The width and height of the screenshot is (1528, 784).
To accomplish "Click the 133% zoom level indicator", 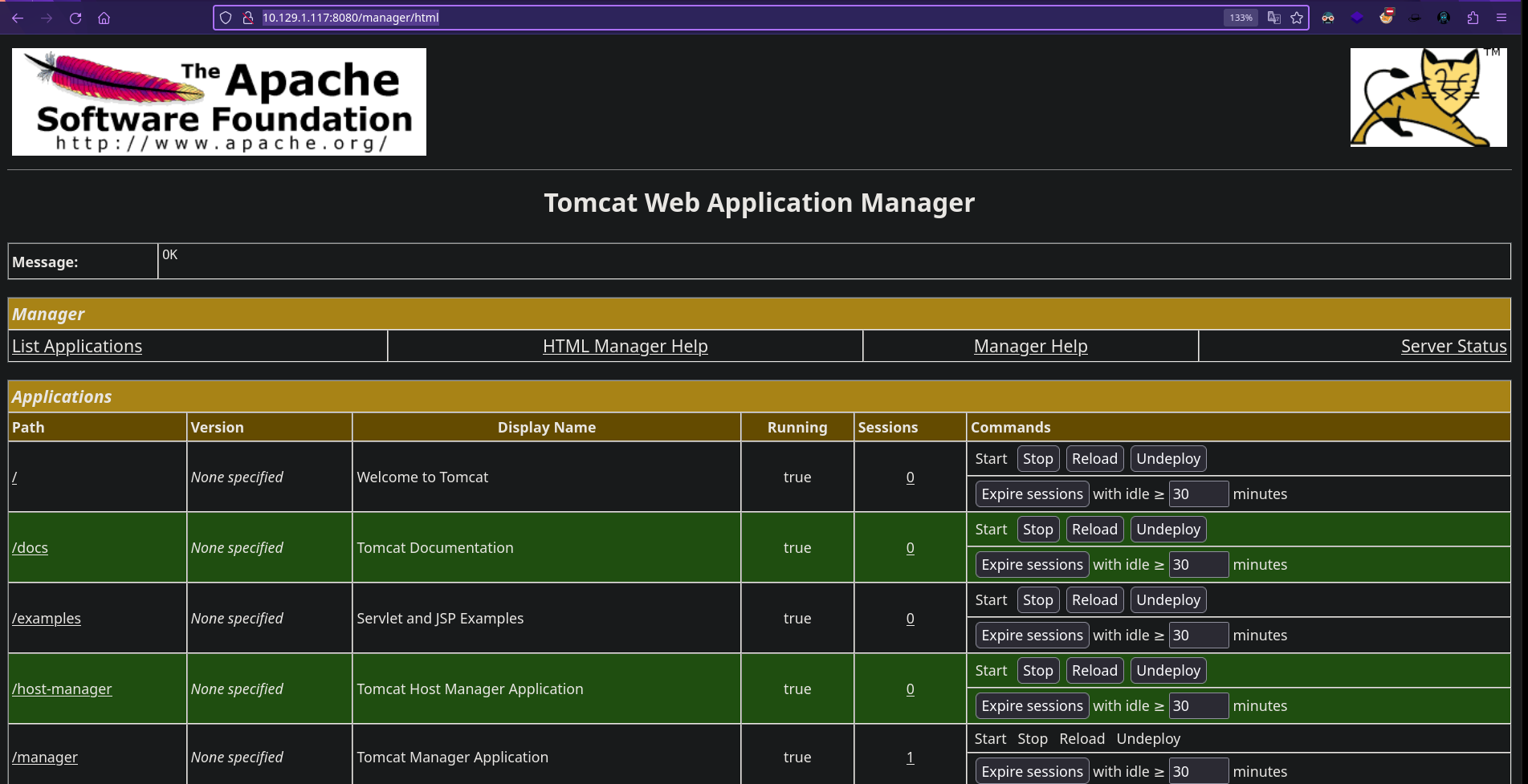I will (1241, 18).
